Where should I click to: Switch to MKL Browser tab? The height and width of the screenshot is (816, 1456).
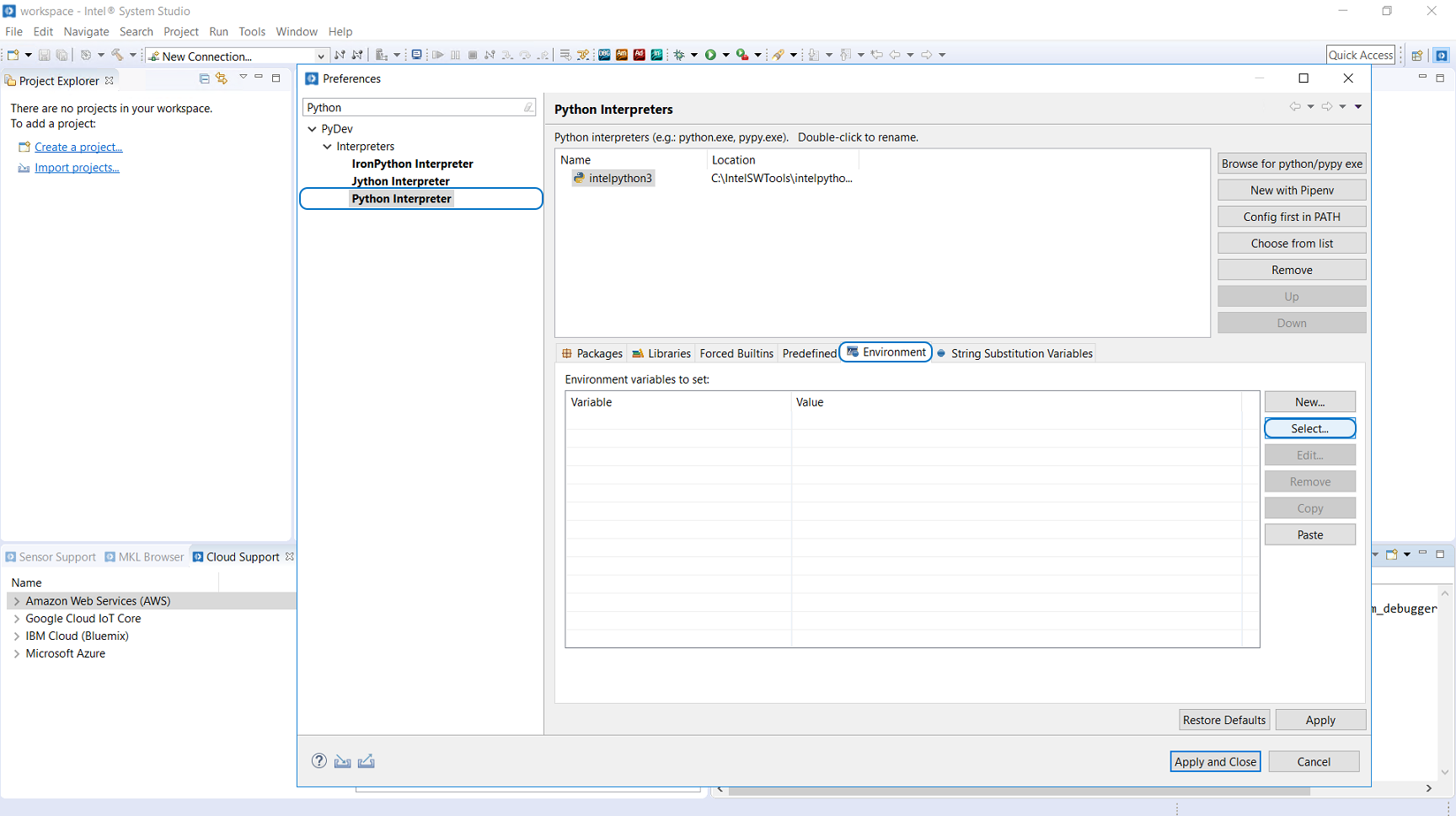144,557
